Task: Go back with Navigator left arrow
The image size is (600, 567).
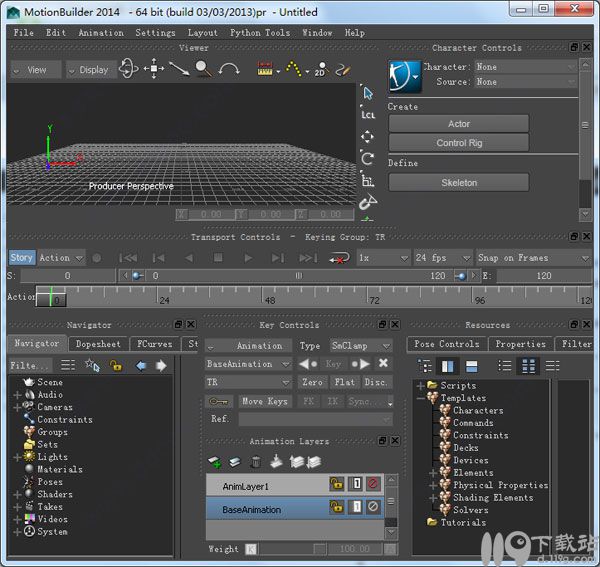Action: tap(141, 366)
